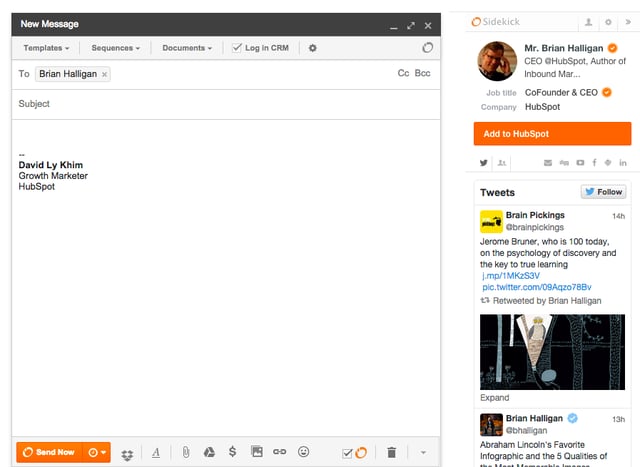Screen dimensions: 640x467
Task: Open the Dropbox attachment icon
Action: pyautogui.click(x=127, y=454)
